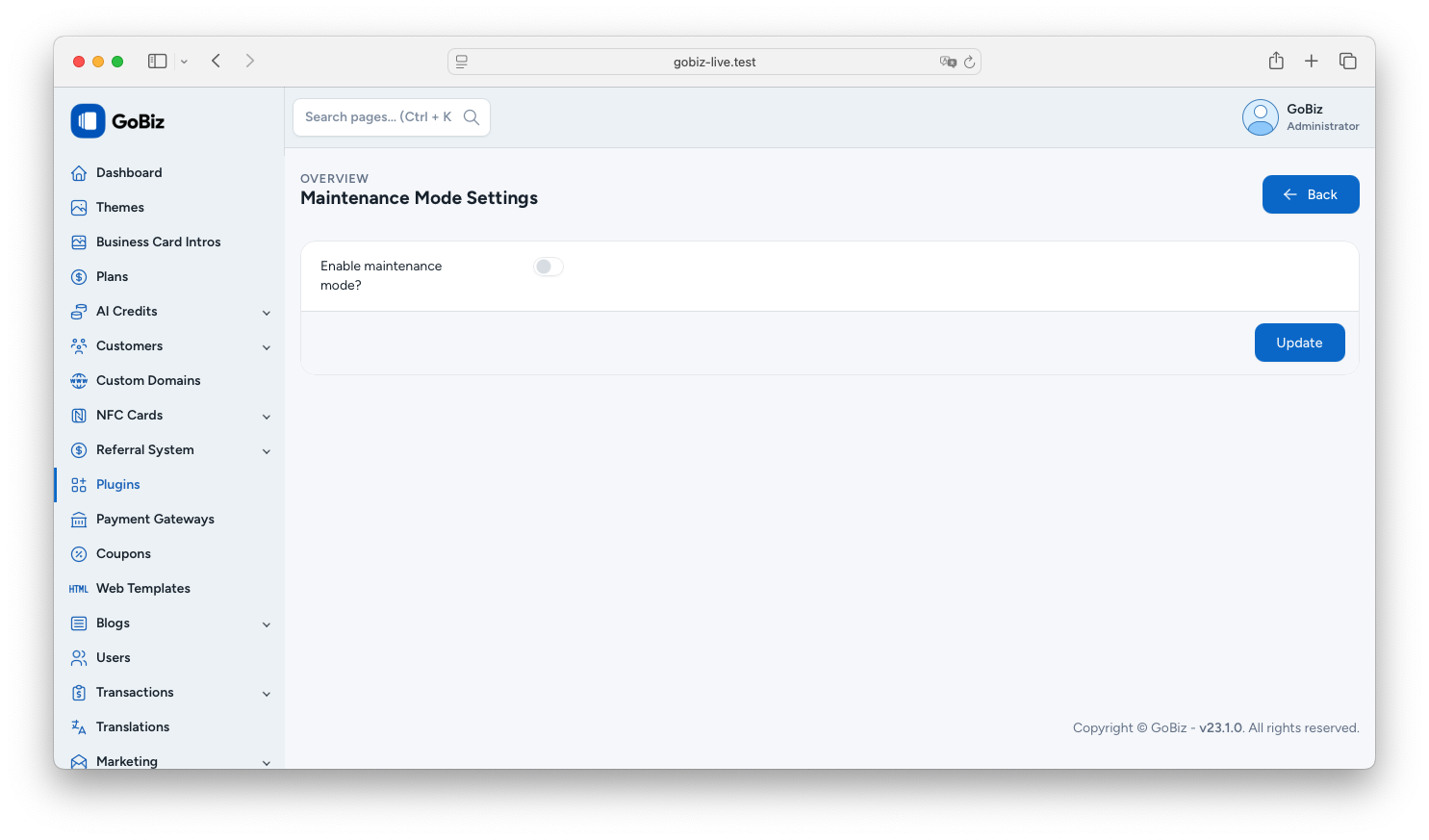Click the Plugins grid icon
Screen dimensions: 1429x840
point(79,485)
